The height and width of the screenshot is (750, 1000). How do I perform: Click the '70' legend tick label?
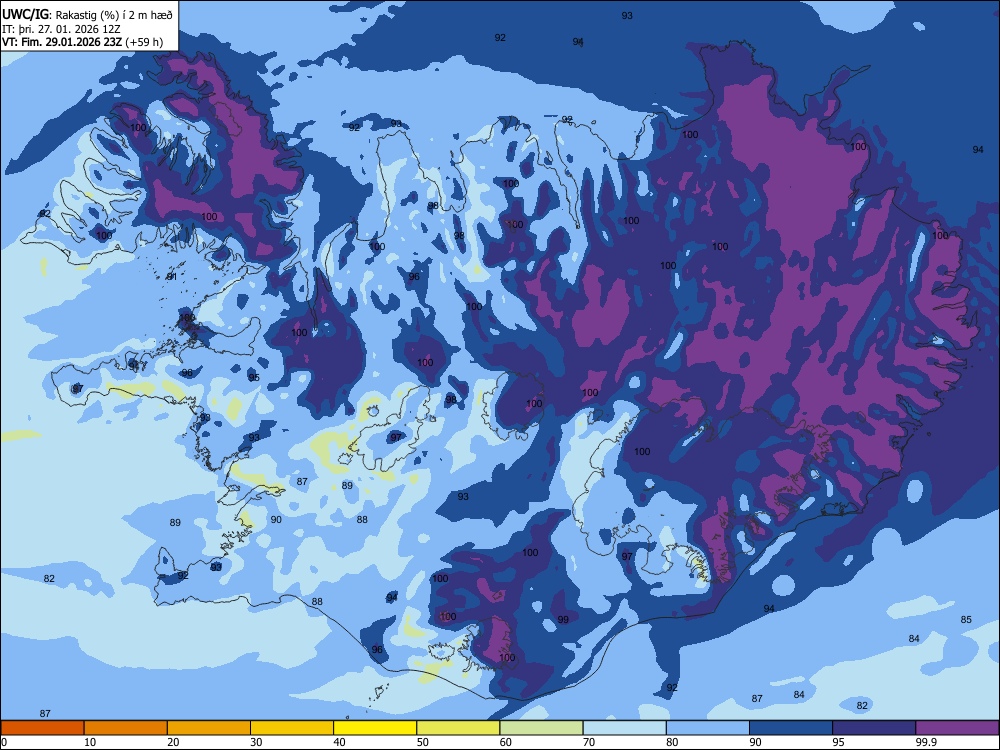tap(589, 742)
